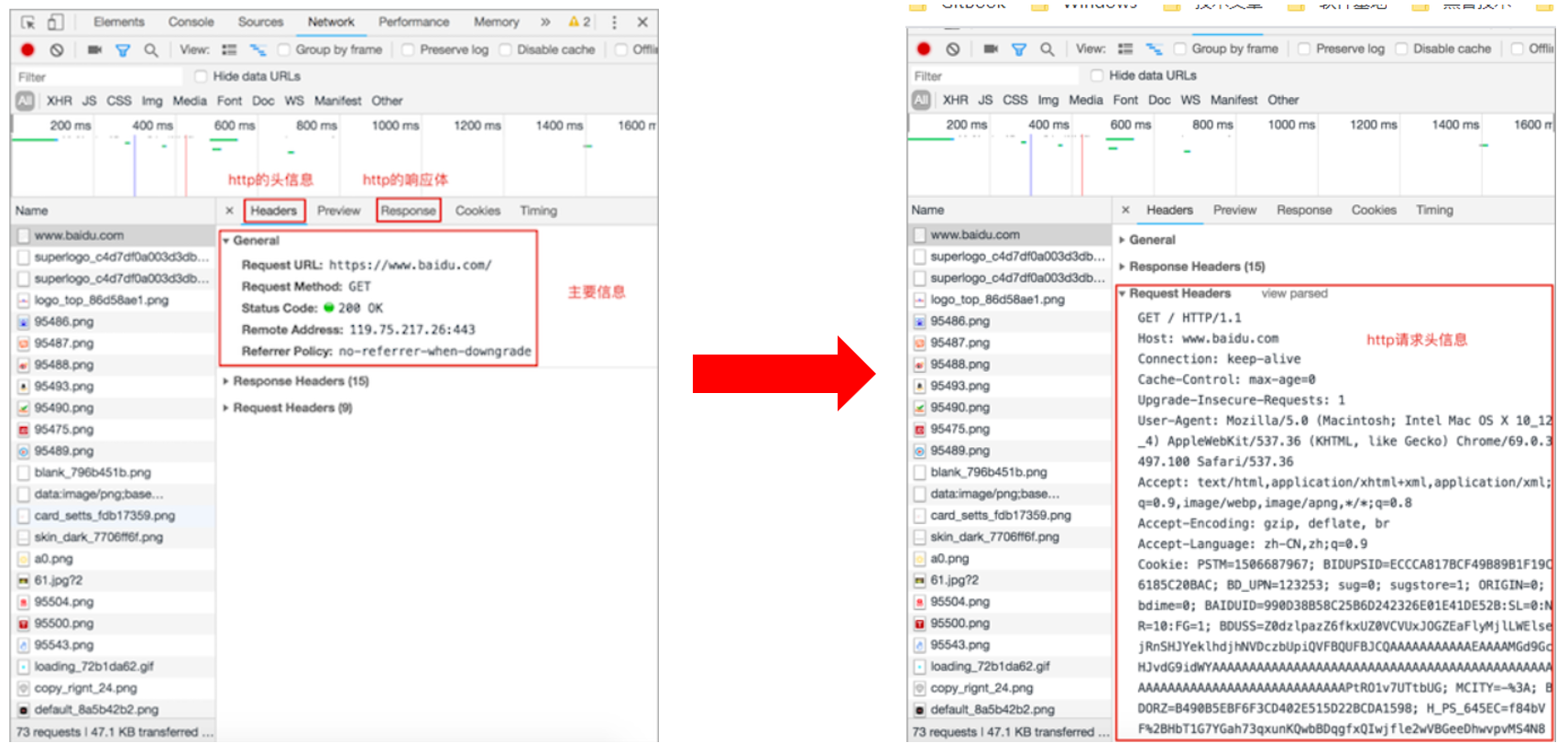
Task: Select list view icon in right DevTools window
Action: pos(1125,49)
